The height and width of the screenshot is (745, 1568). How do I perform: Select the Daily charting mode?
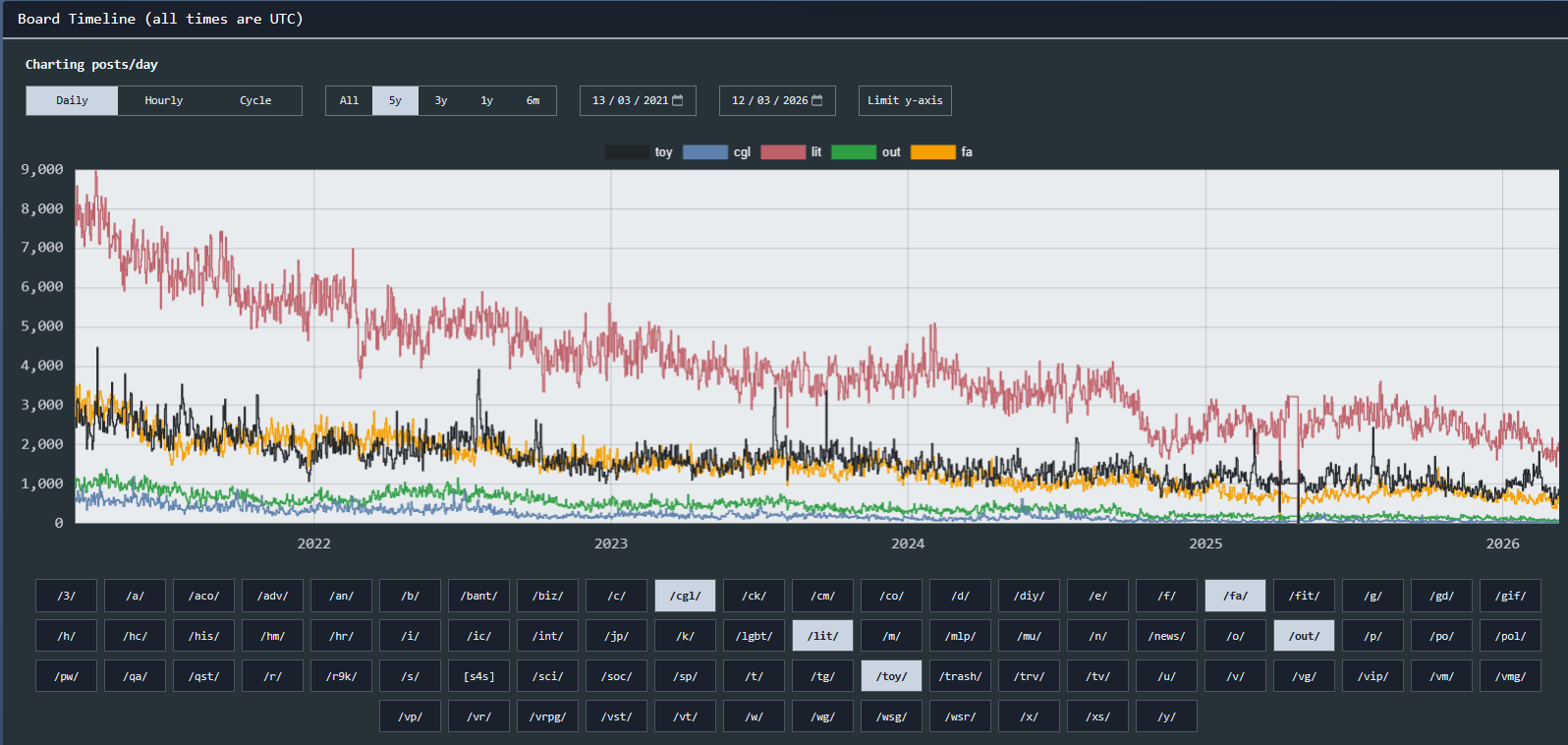tap(72, 100)
